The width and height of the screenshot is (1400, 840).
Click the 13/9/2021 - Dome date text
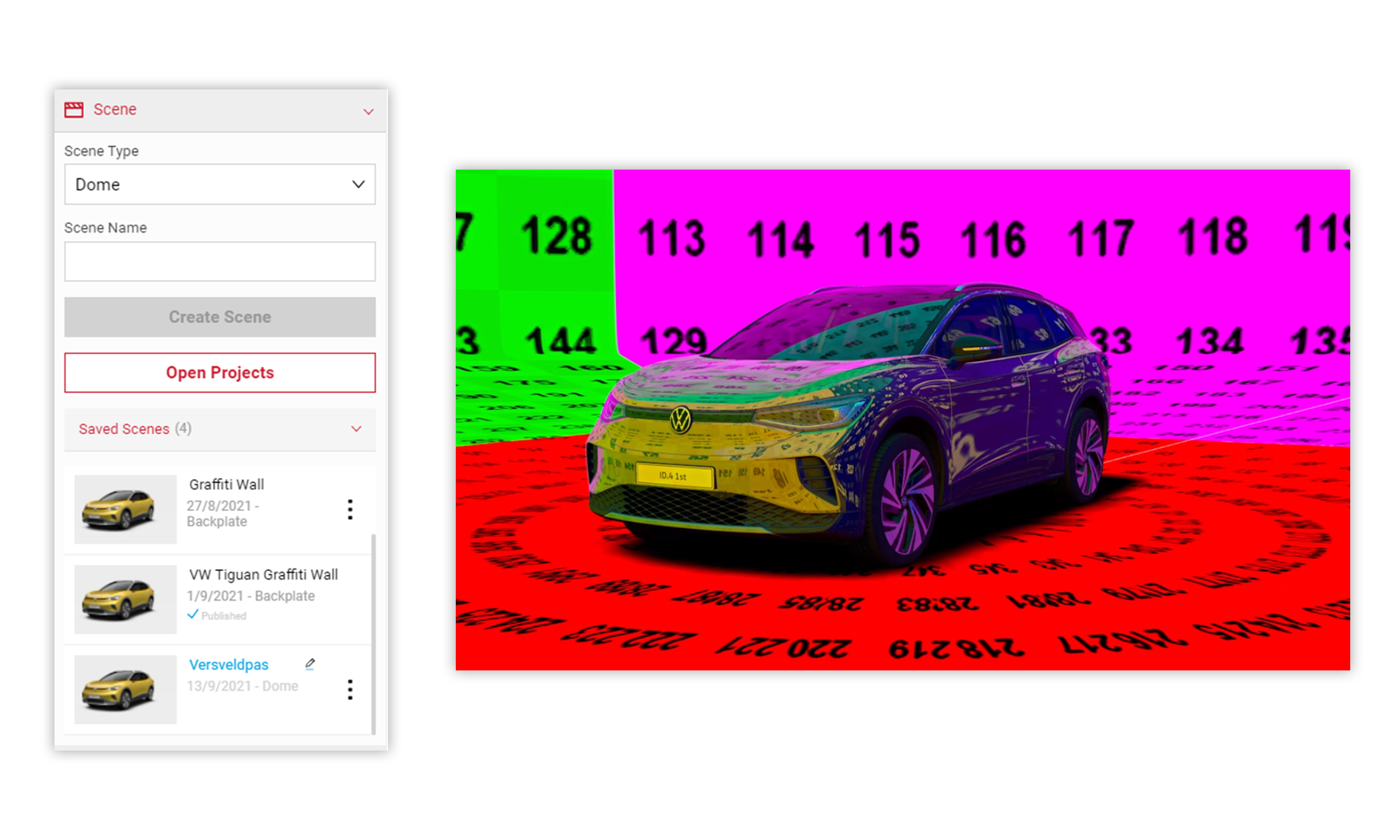243,686
